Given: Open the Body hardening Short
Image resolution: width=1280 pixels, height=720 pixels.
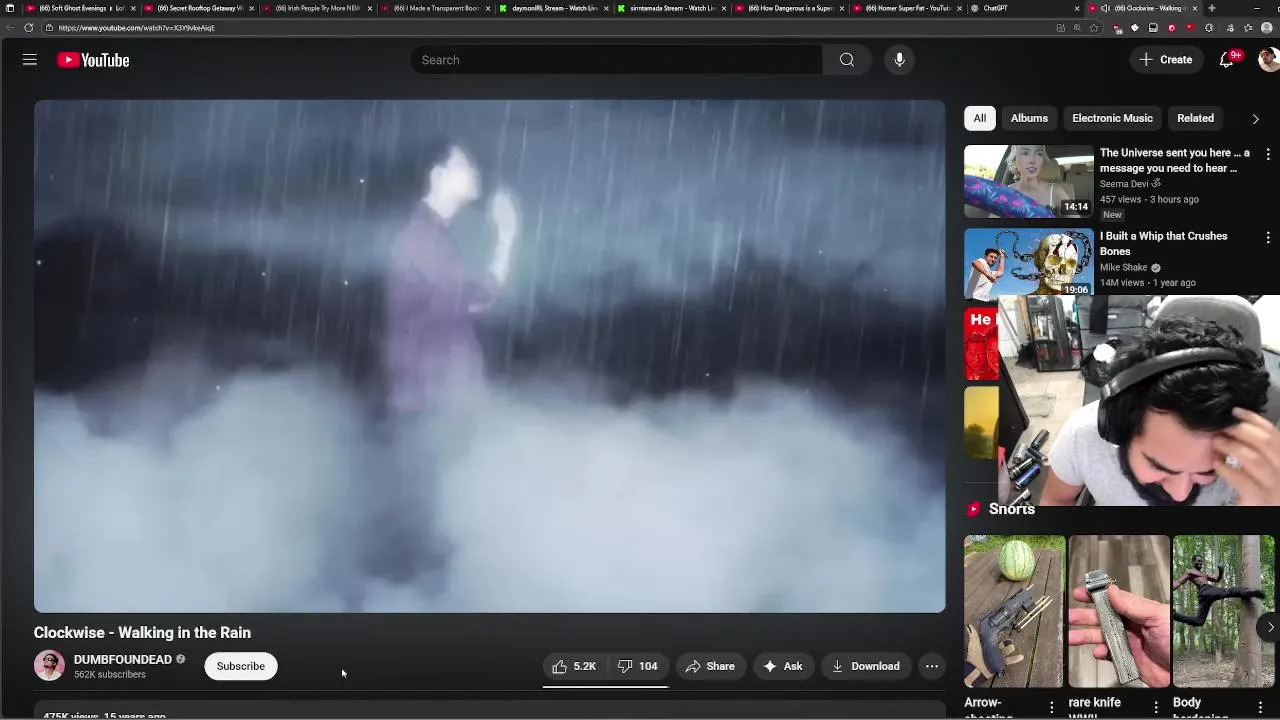Looking at the screenshot, I should click(x=1224, y=611).
